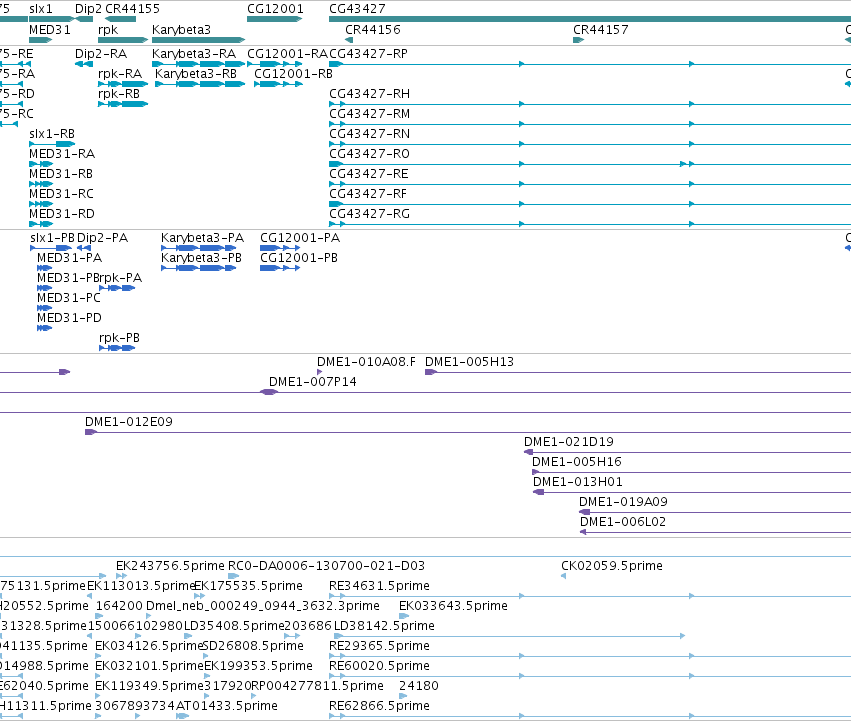
Task: Select the rpk-RB transcript label
Action: [x=119, y=94]
